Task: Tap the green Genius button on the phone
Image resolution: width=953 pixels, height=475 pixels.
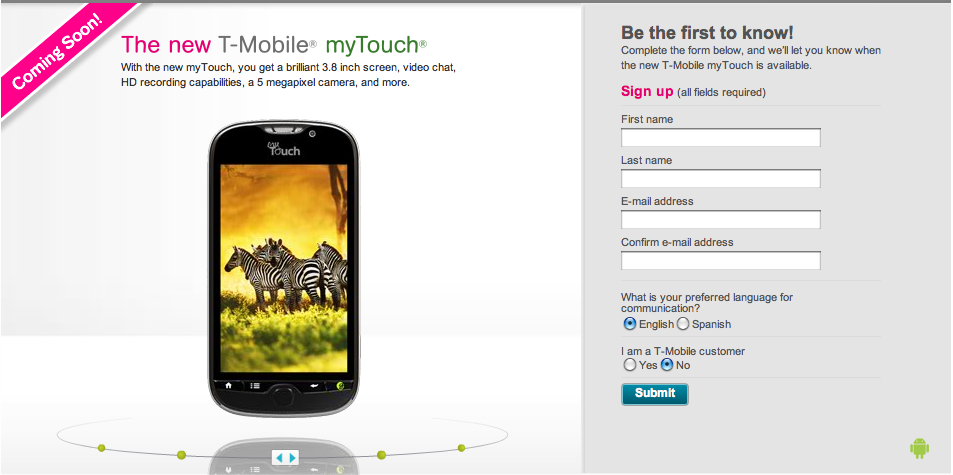Action: point(341,385)
